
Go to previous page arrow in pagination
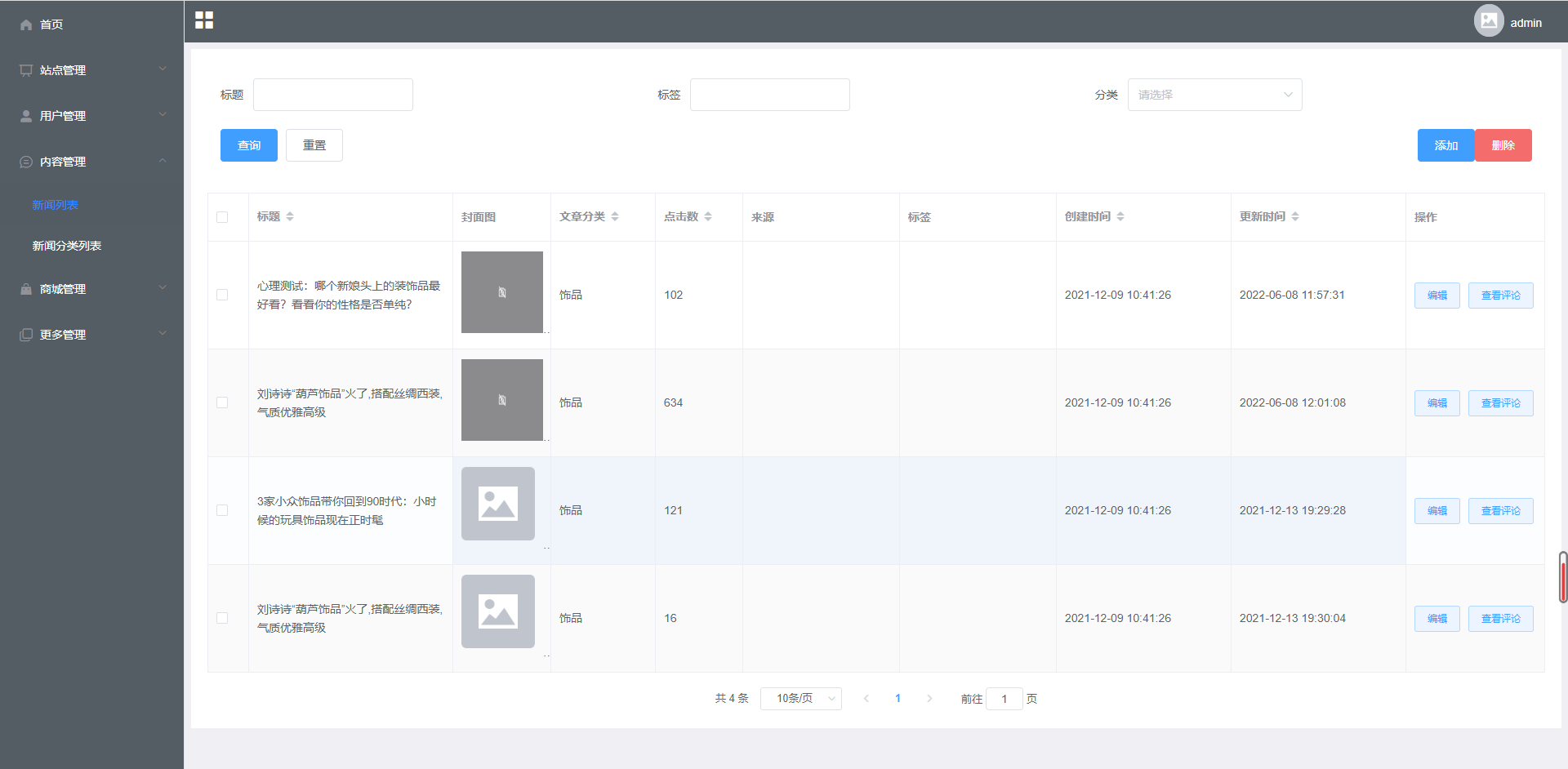866,699
